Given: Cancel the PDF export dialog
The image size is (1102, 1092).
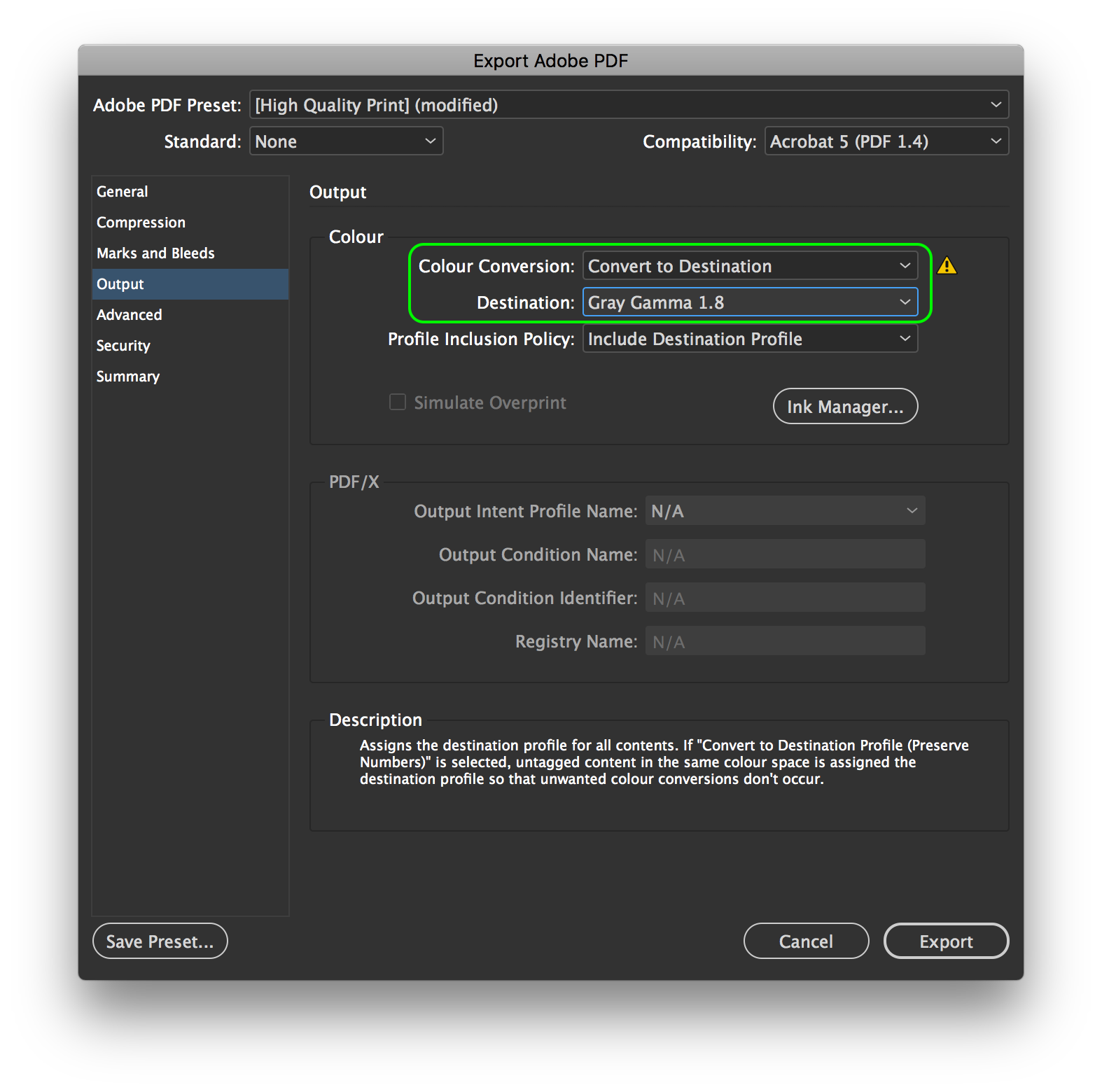Looking at the screenshot, I should point(806,941).
